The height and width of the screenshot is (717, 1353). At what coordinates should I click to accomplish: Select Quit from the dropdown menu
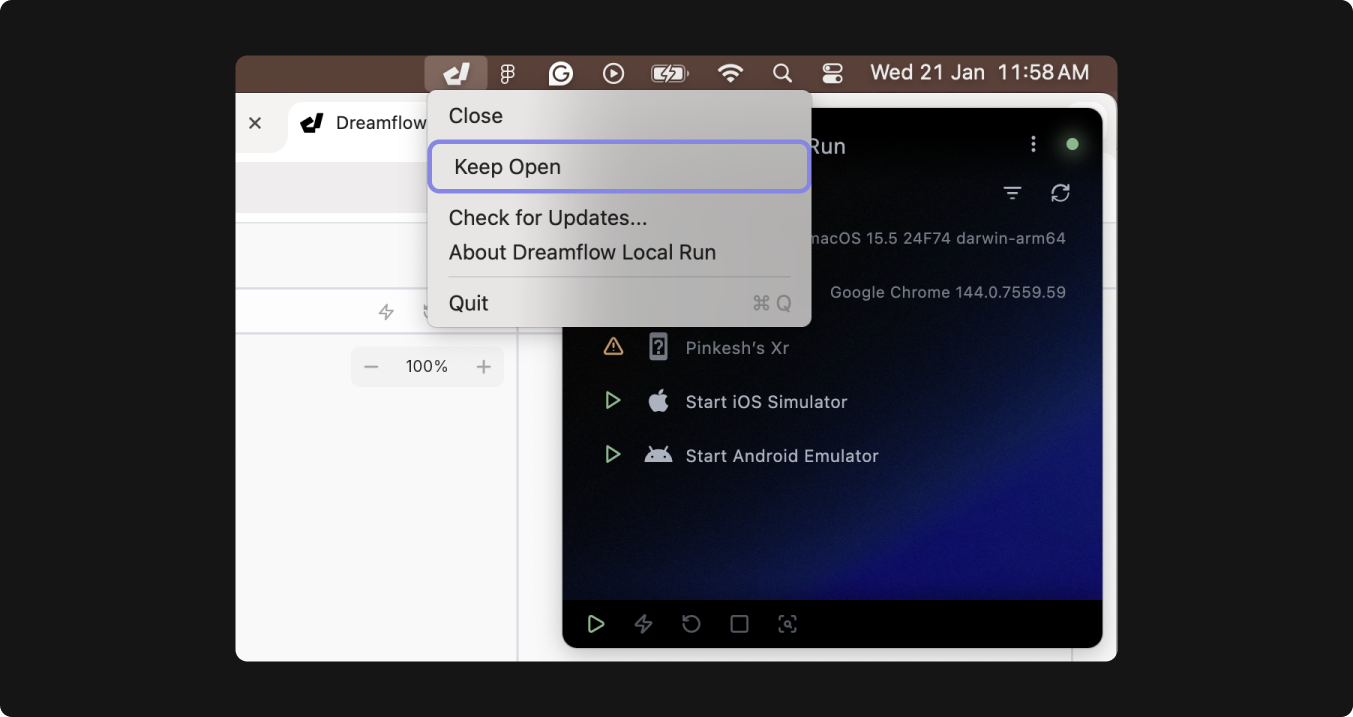(x=468, y=303)
